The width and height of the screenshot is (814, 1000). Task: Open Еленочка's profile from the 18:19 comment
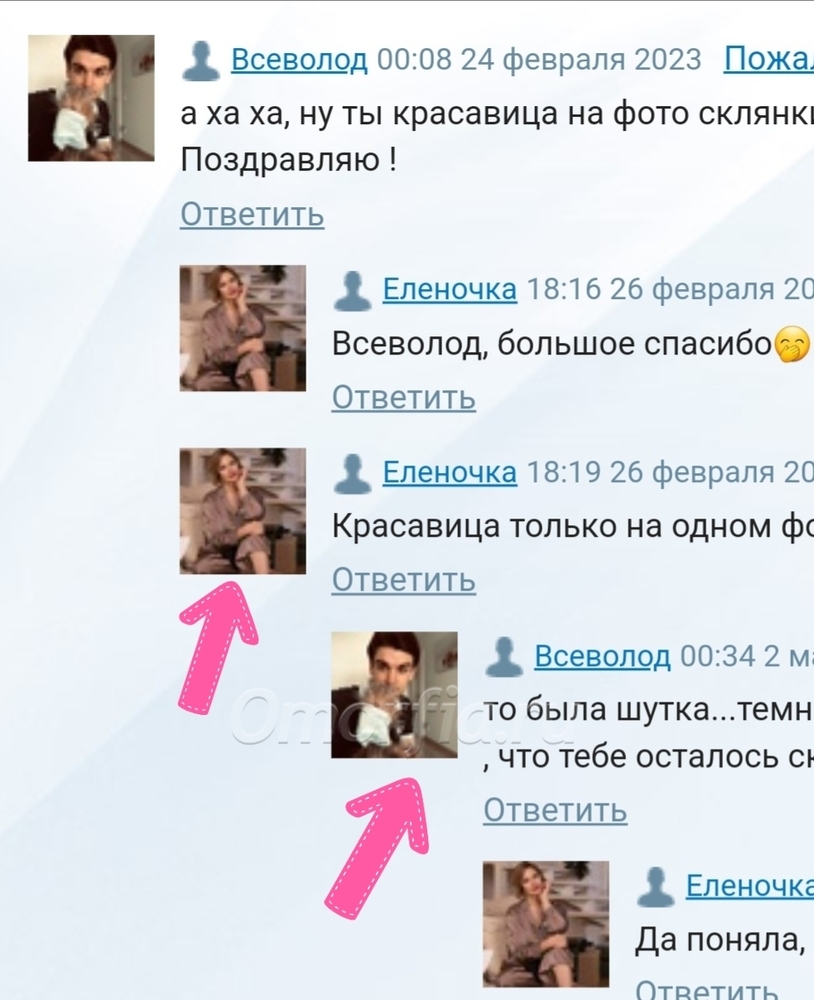point(450,473)
